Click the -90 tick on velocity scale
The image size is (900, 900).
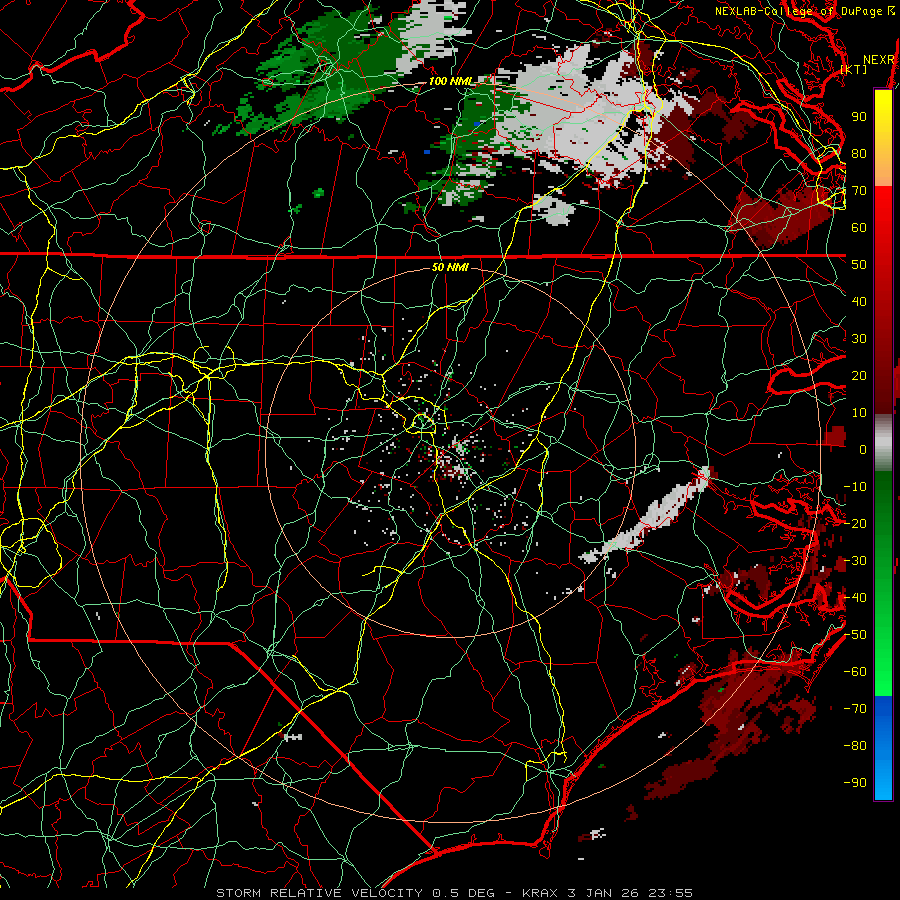855,783
